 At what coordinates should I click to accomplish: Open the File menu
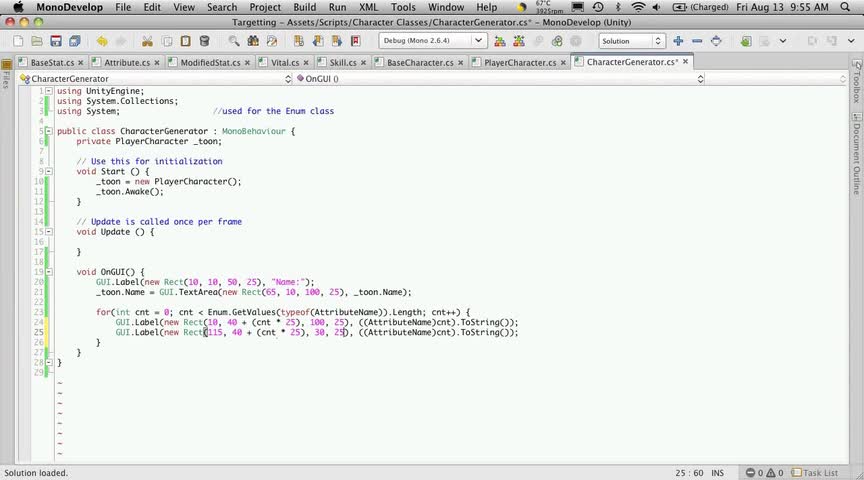tap(123, 7)
